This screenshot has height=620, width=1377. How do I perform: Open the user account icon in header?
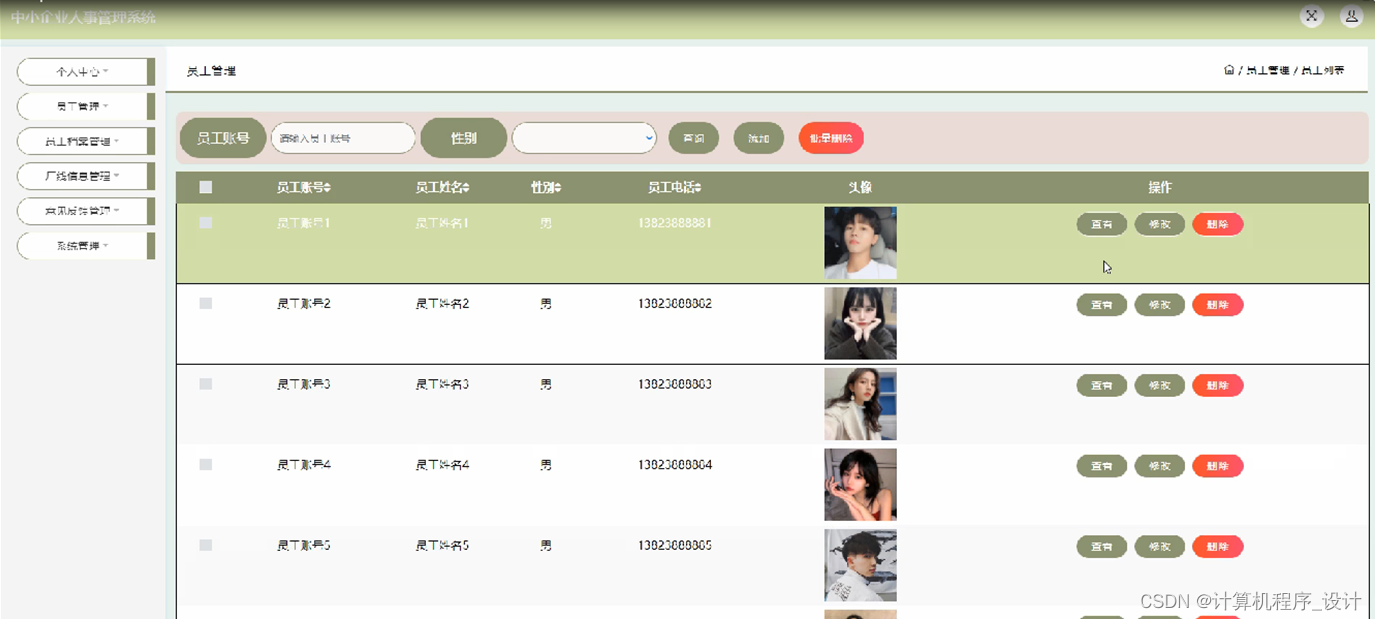1352,16
